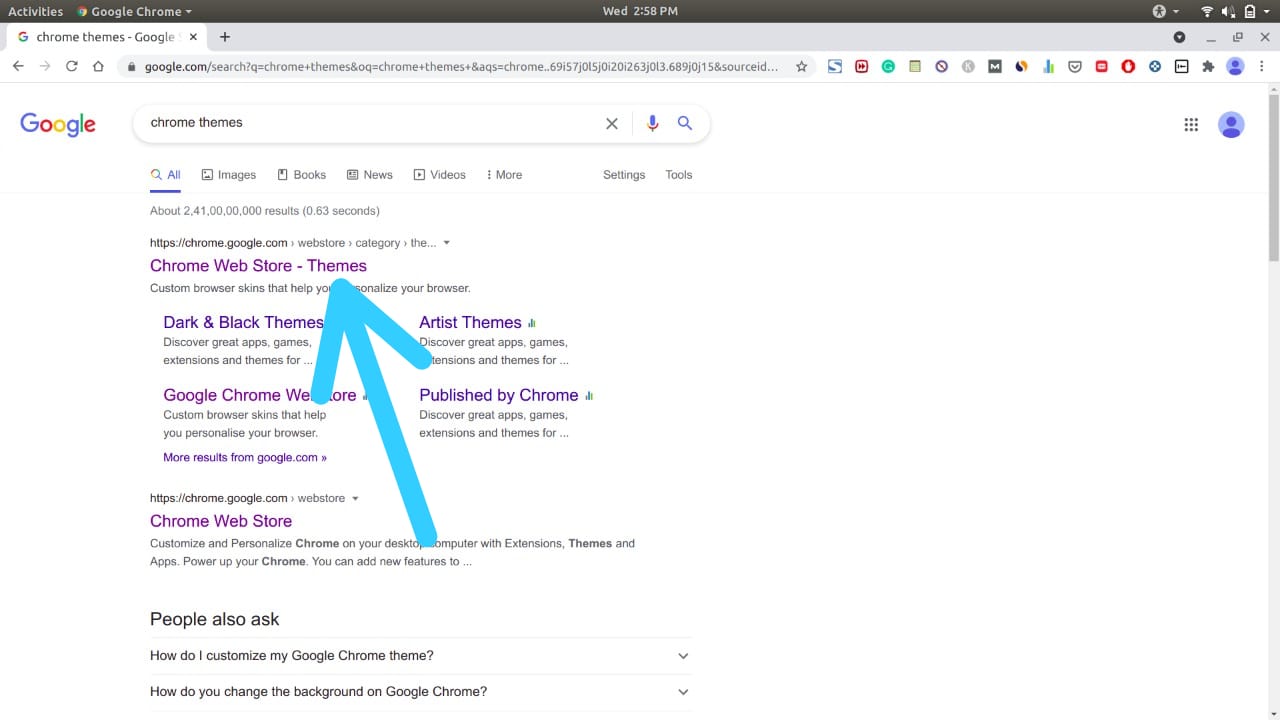The height and width of the screenshot is (720, 1280).
Task: Open the red shield adblock extension
Action: pos(1128,67)
